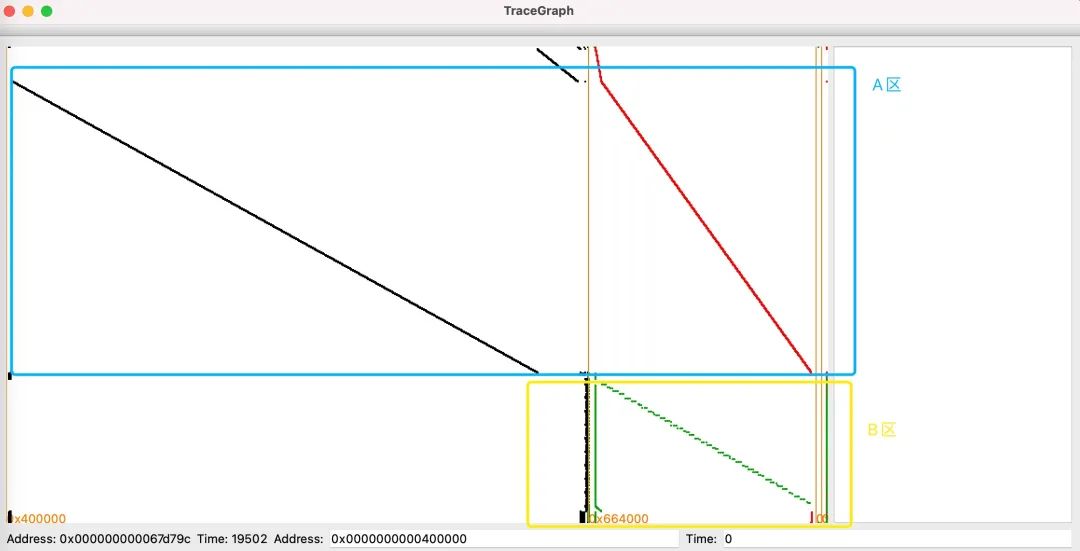Click the 0x664000 address label

pyautogui.click(x=620, y=519)
